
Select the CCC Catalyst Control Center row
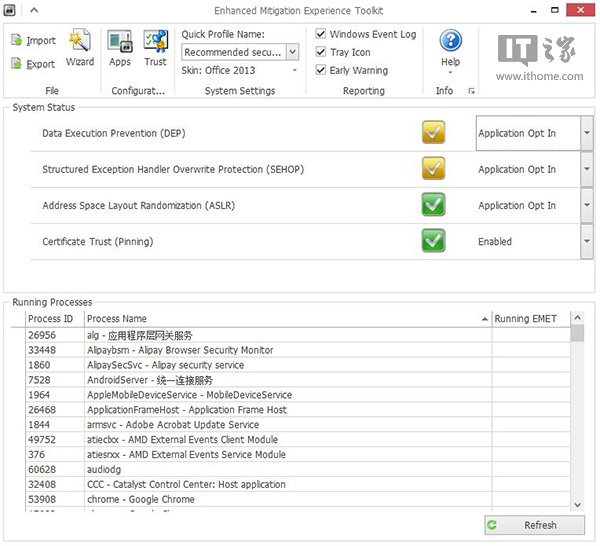click(x=298, y=484)
